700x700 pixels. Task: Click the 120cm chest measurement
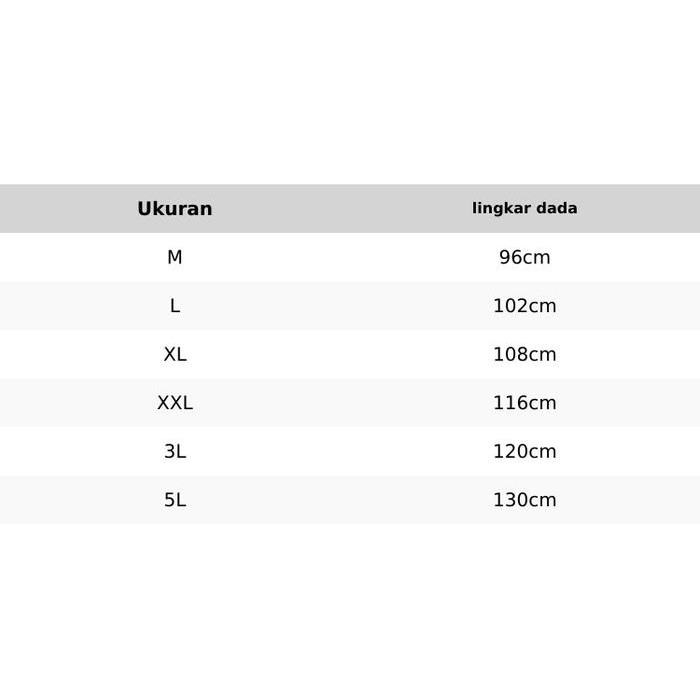pos(524,451)
